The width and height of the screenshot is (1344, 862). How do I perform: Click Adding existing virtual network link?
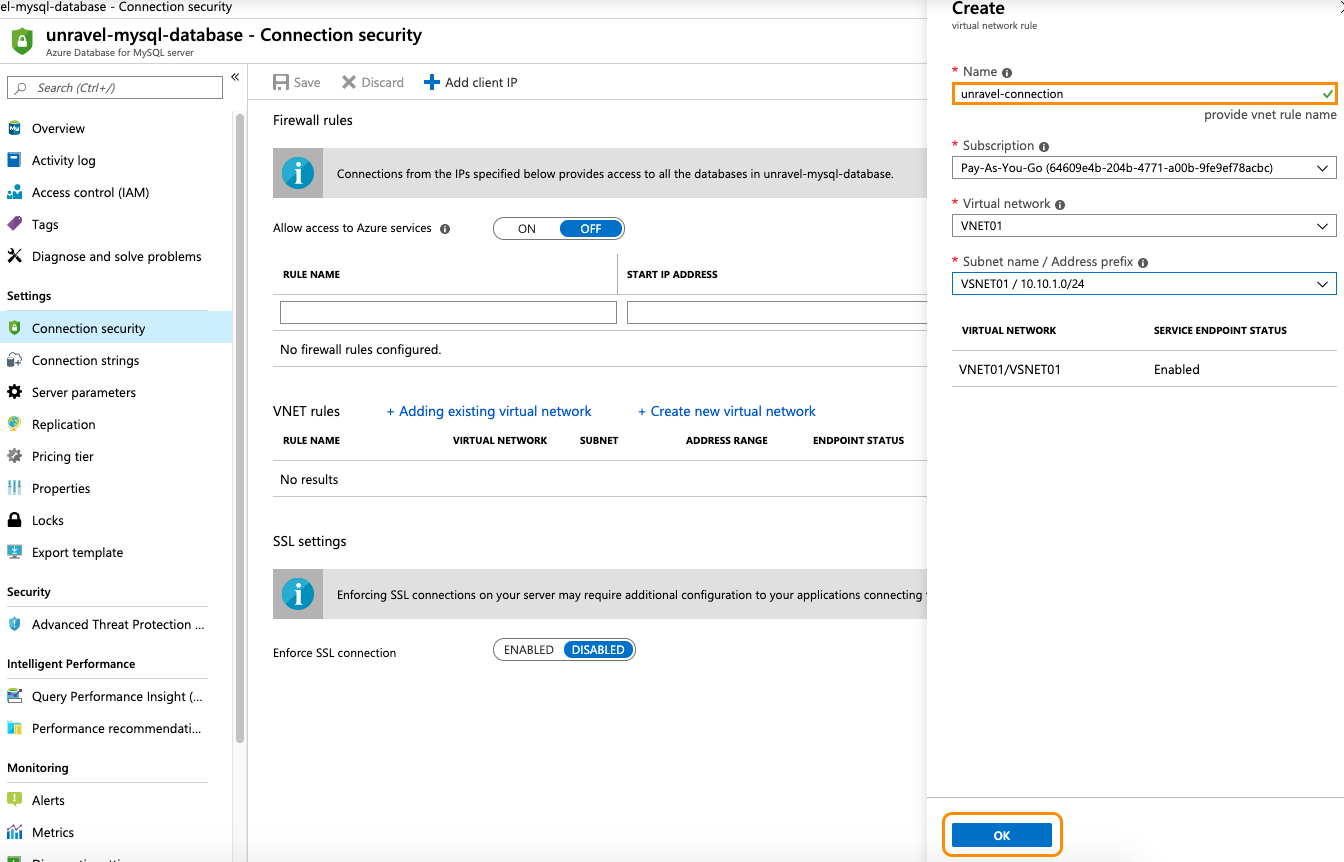pyautogui.click(x=489, y=411)
